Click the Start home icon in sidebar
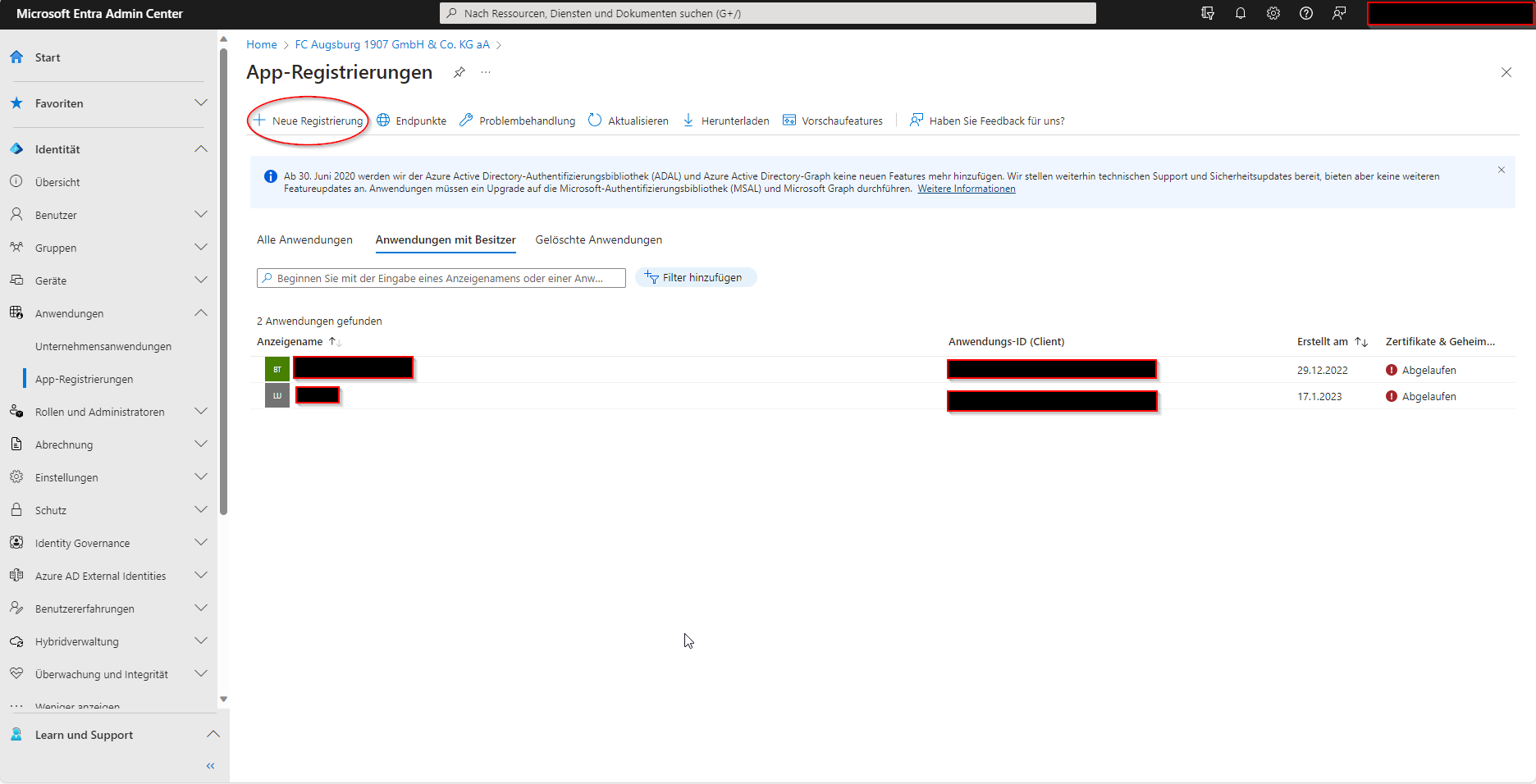The width and height of the screenshot is (1536, 784). click(x=16, y=57)
